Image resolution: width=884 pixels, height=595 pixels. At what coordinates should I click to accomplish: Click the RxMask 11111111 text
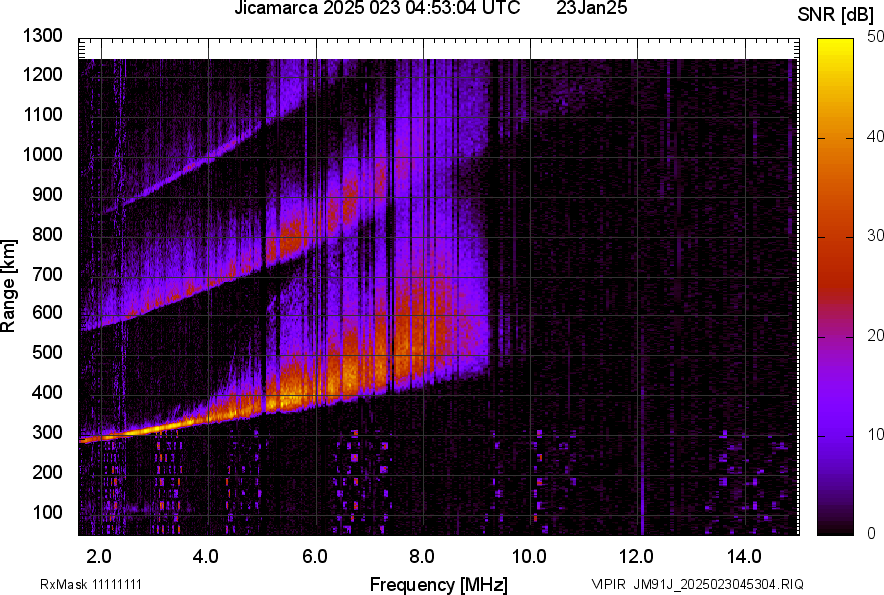tap(74, 584)
